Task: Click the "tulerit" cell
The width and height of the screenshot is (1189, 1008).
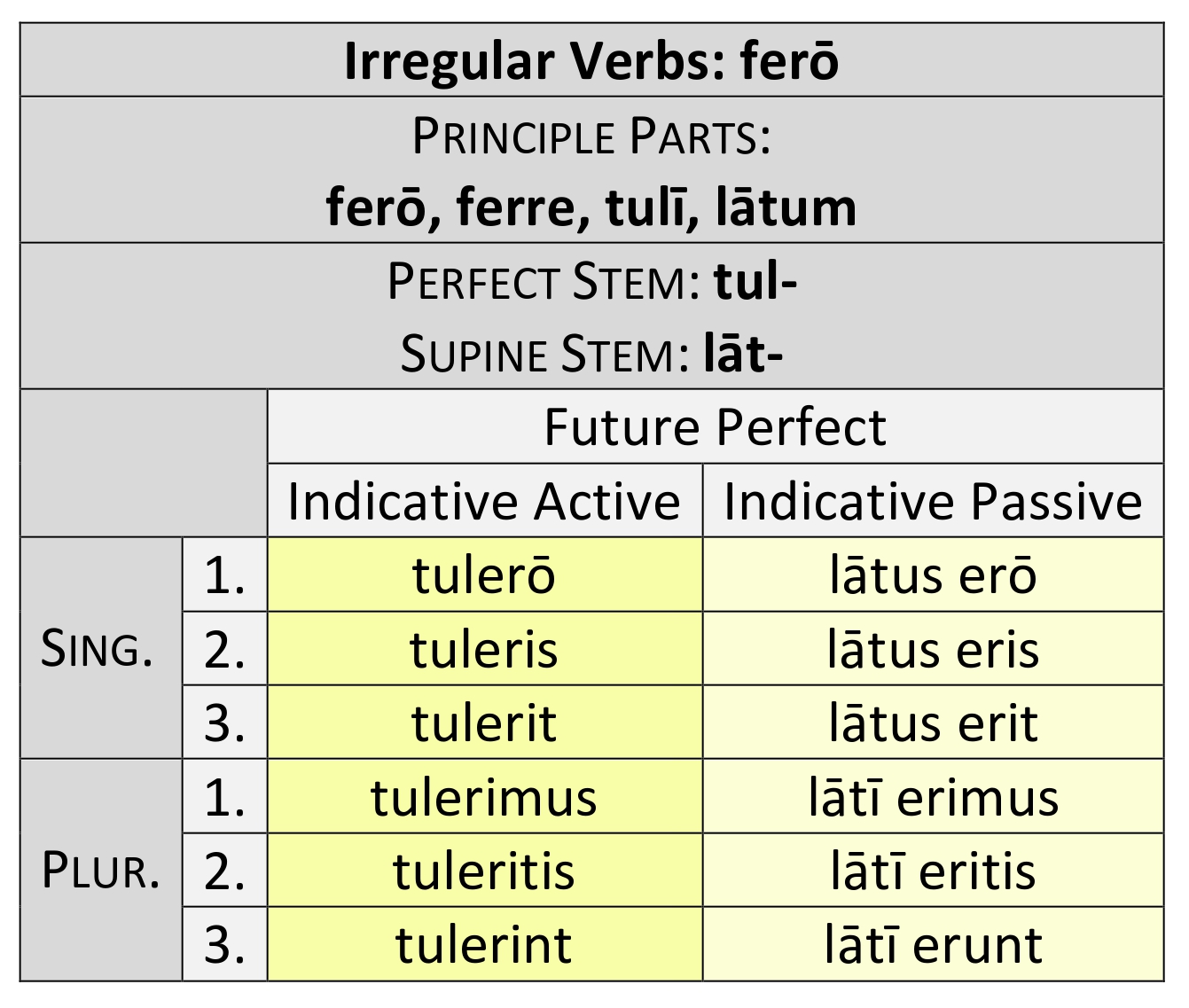Action: [x=484, y=723]
